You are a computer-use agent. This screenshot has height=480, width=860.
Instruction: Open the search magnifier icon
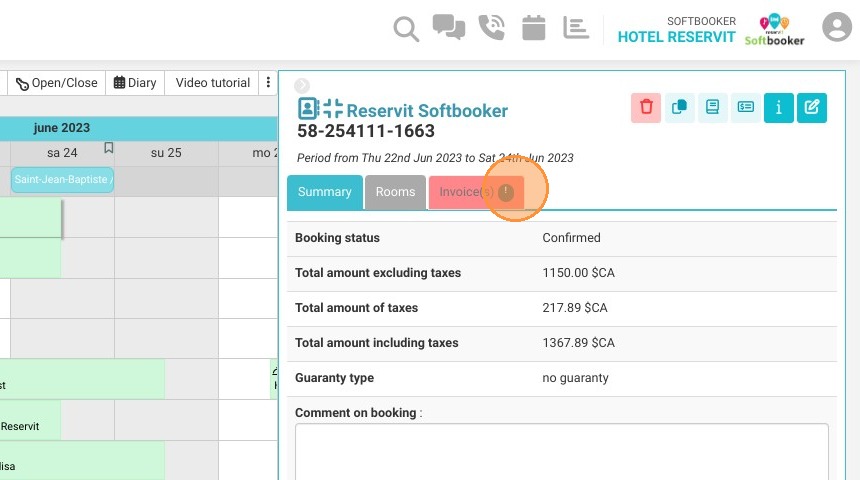[406, 29]
